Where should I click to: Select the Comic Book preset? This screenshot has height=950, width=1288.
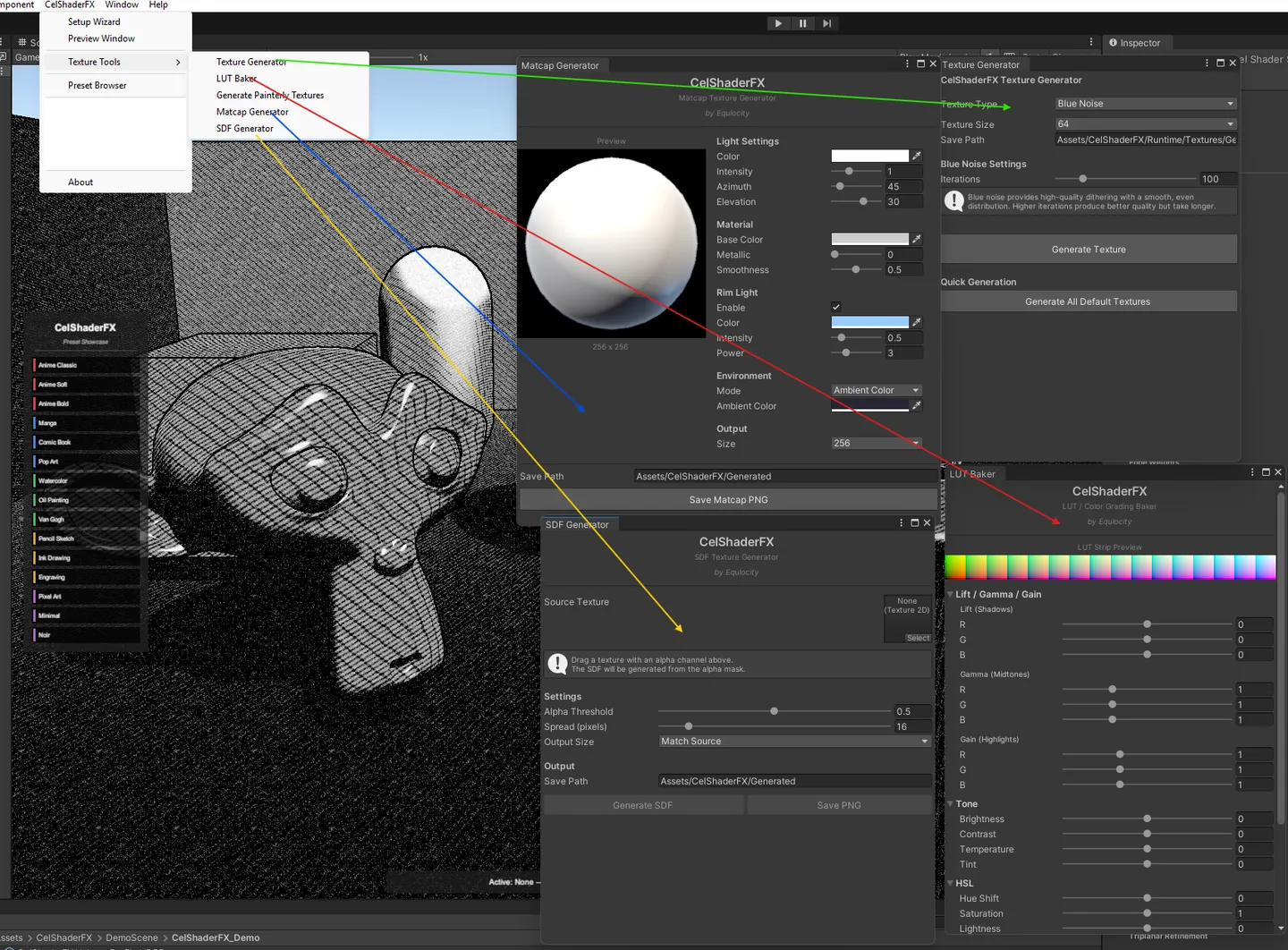pyautogui.click(x=87, y=442)
